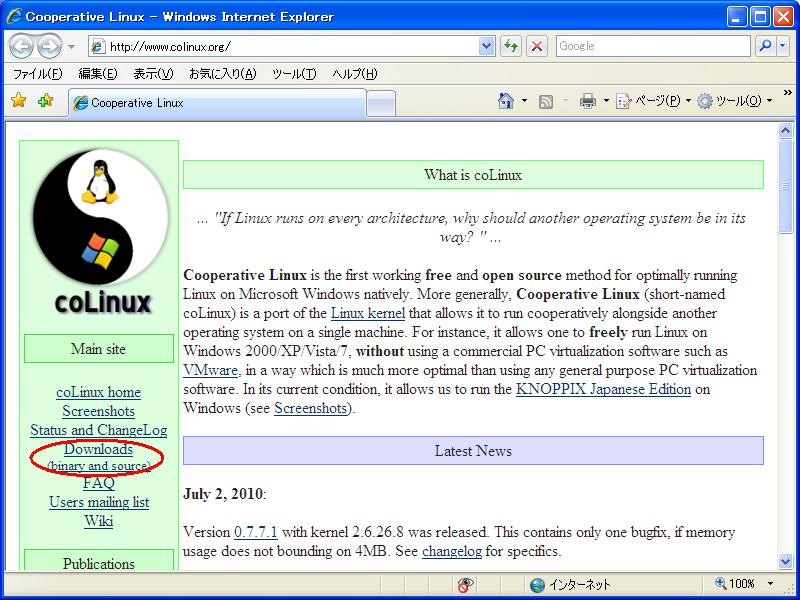Click the Screenshots link in the paragraph

pyautogui.click(x=311, y=408)
